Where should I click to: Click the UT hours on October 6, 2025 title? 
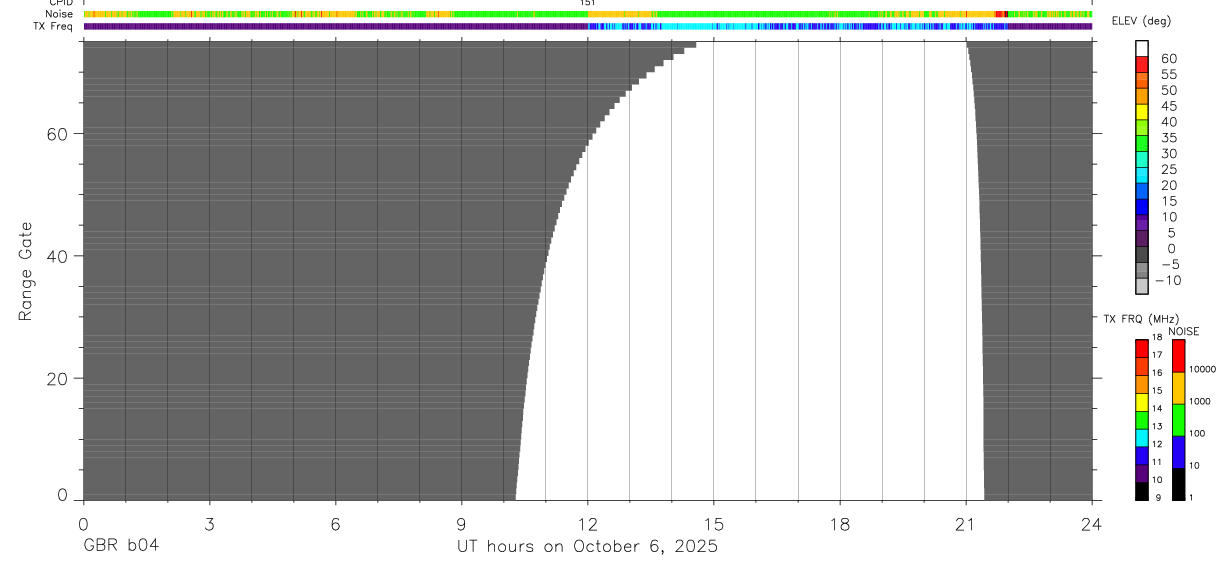587,547
